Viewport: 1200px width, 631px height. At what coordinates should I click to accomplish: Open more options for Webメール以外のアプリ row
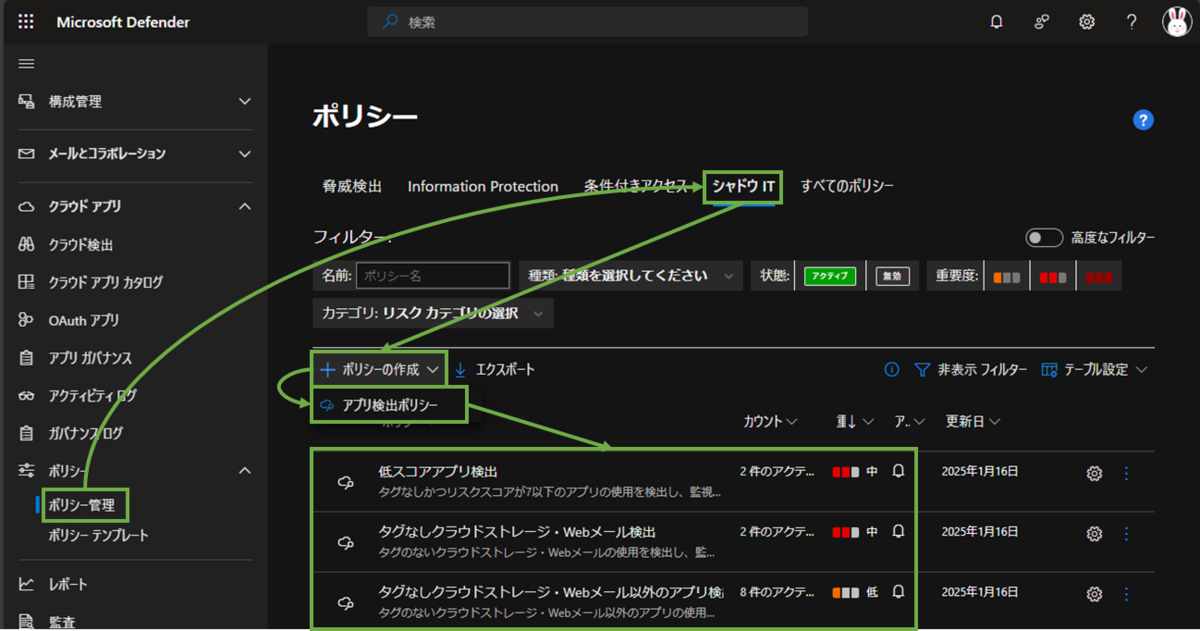pos(1127,594)
